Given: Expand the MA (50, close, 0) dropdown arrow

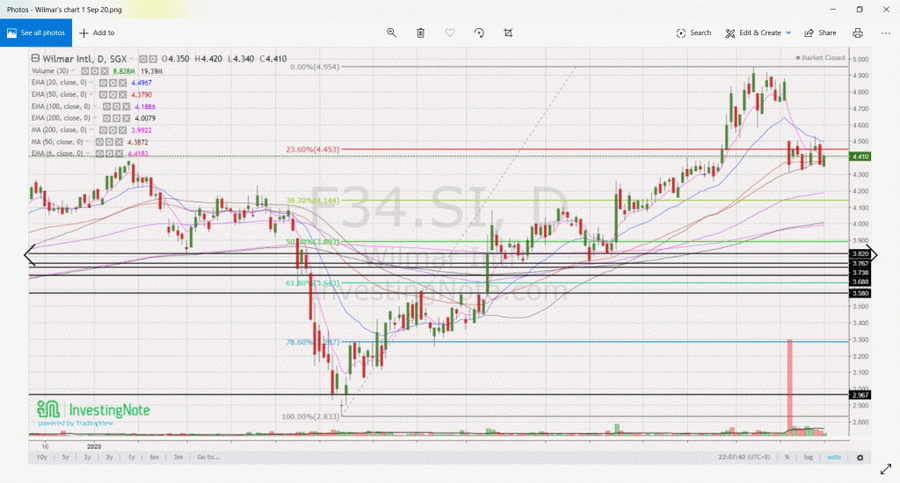Looking at the screenshot, I should tap(88, 141).
